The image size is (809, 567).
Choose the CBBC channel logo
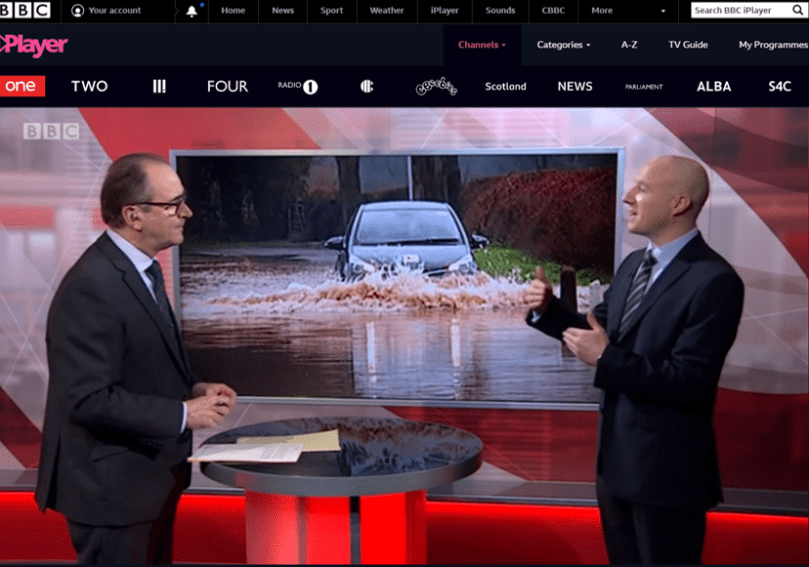pos(367,86)
